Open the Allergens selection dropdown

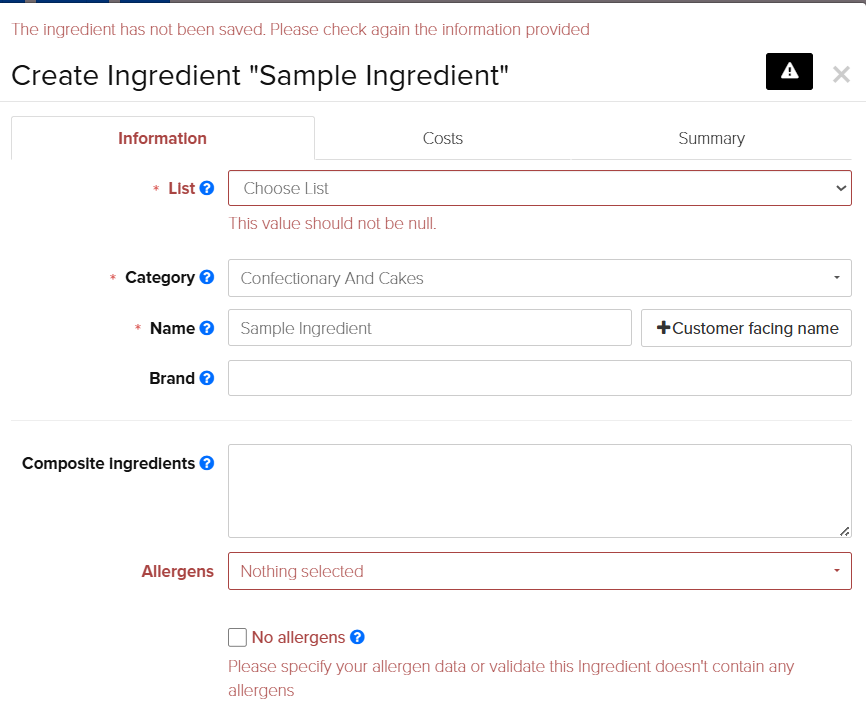pos(540,571)
